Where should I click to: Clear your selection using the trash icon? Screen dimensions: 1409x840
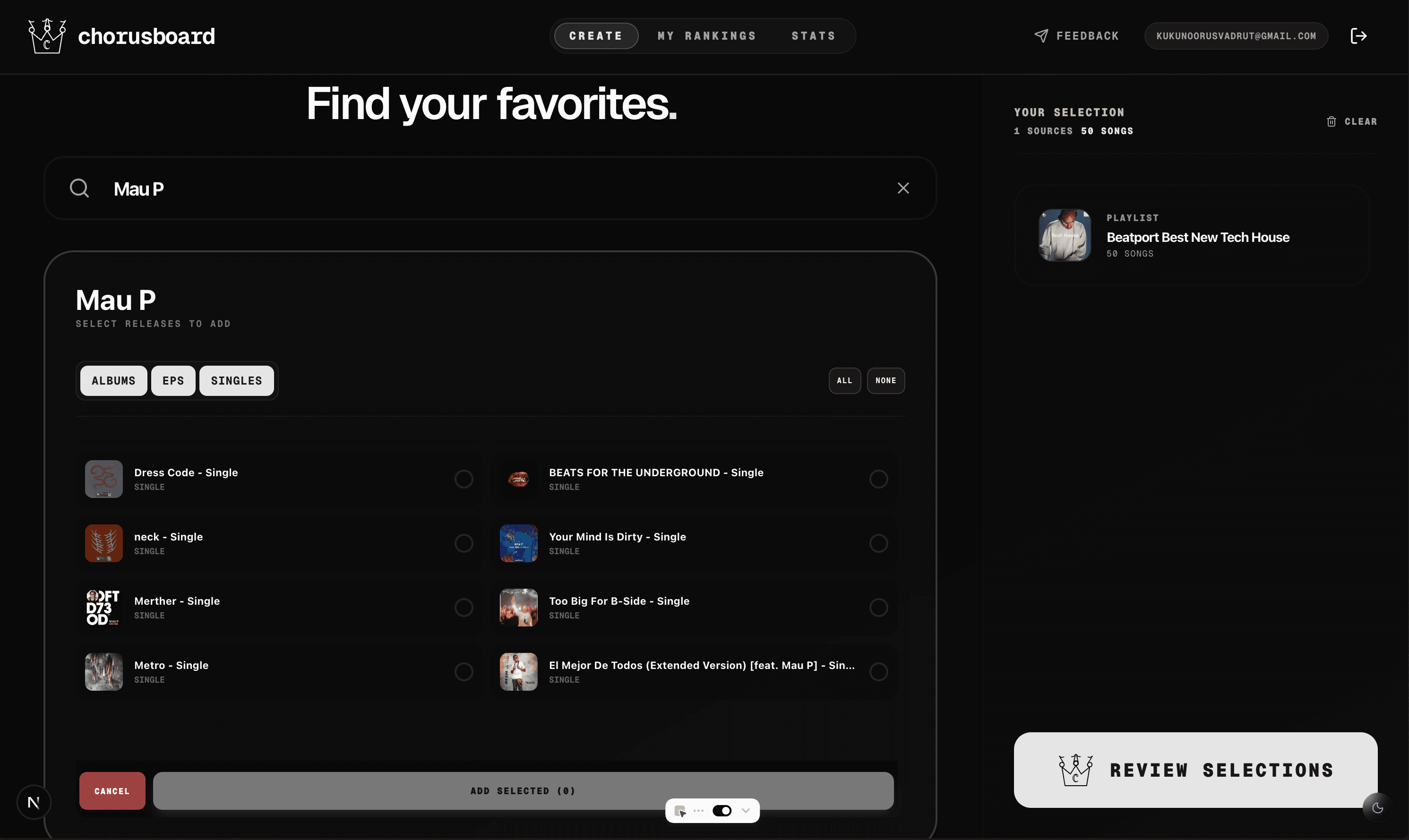pos(1331,121)
